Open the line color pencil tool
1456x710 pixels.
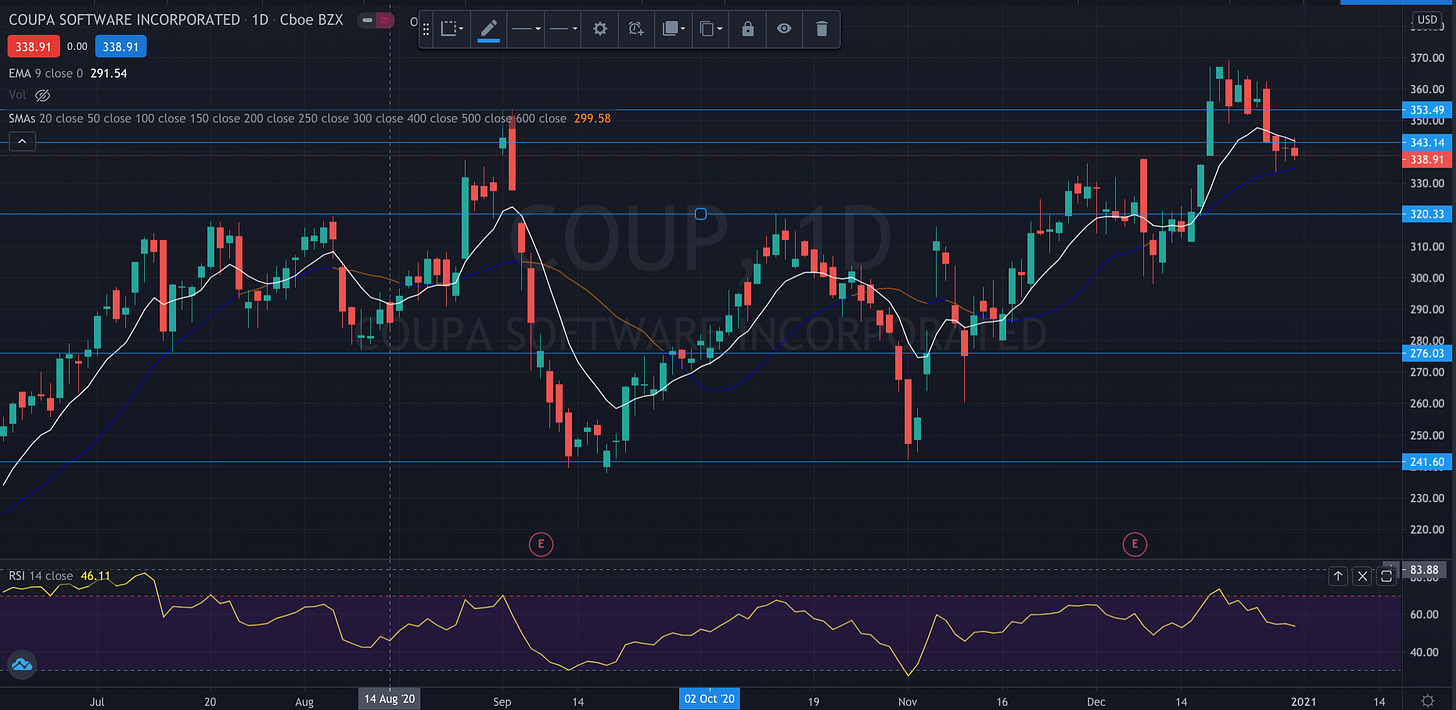488,29
